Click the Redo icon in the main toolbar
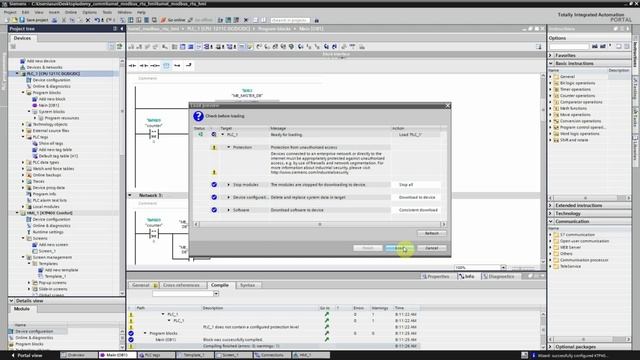This screenshot has height=360, width=640. 109,20
